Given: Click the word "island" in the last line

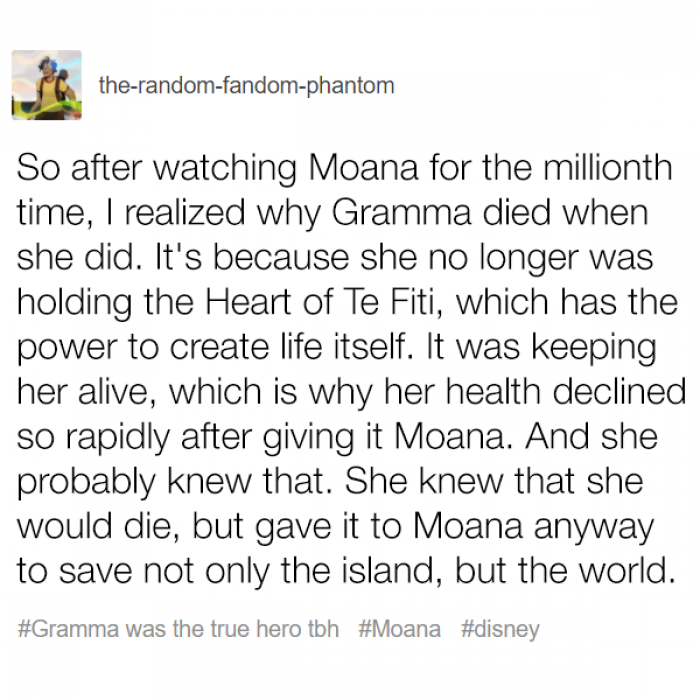Looking at the screenshot, I should [x=386, y=570].
